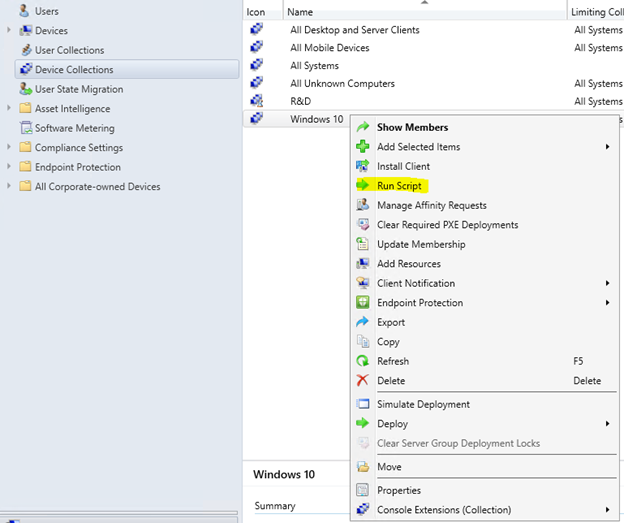The height and width of the screenshot is (523, 624).
Task: Click the Move folder icon
Action: click(x=363, y=466)
